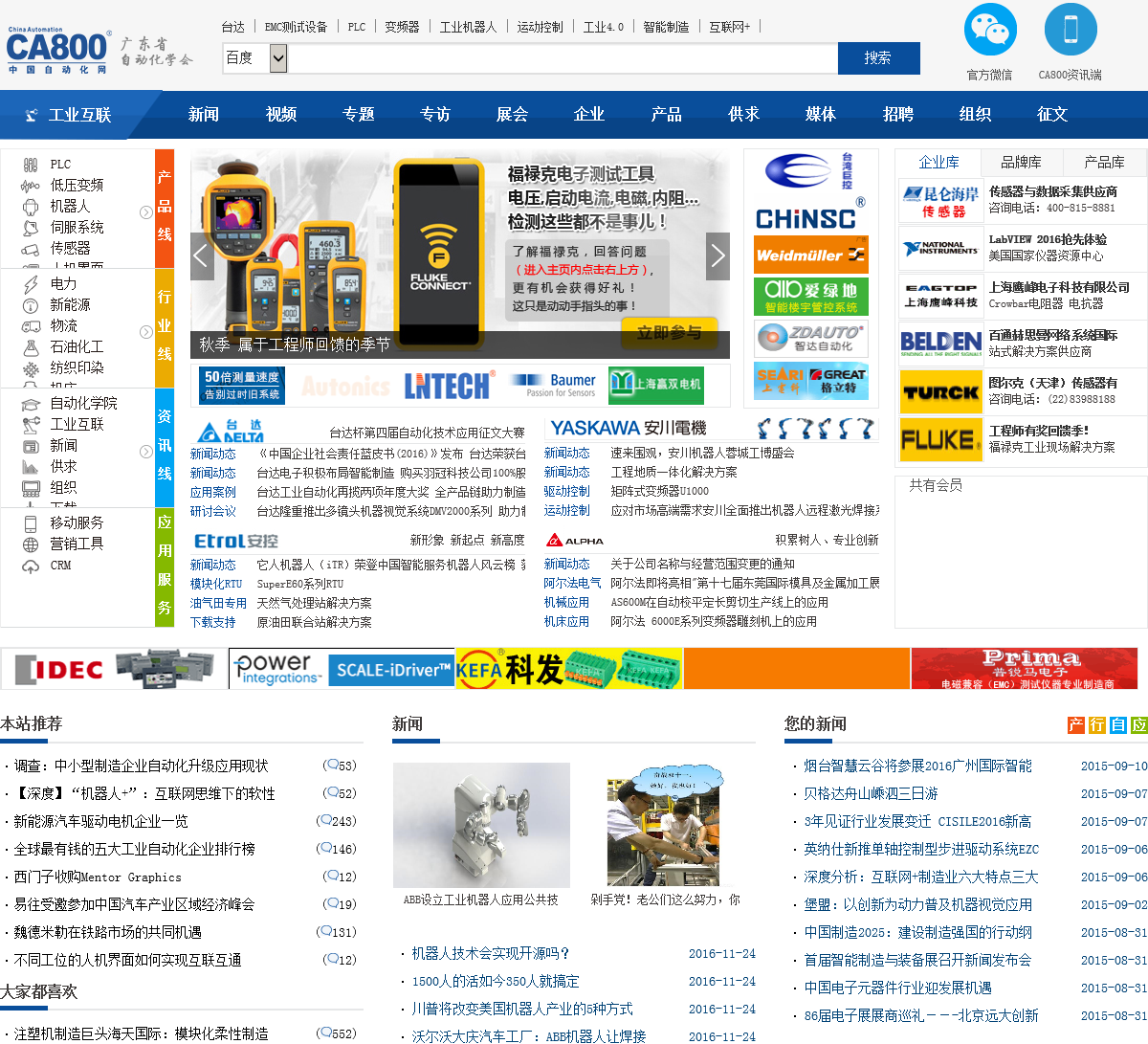Open article 机器人技术会实现开源吗？
The width and height of the screenshot is (1148, 1044).
pyautogui.click(x=491, y=953)
